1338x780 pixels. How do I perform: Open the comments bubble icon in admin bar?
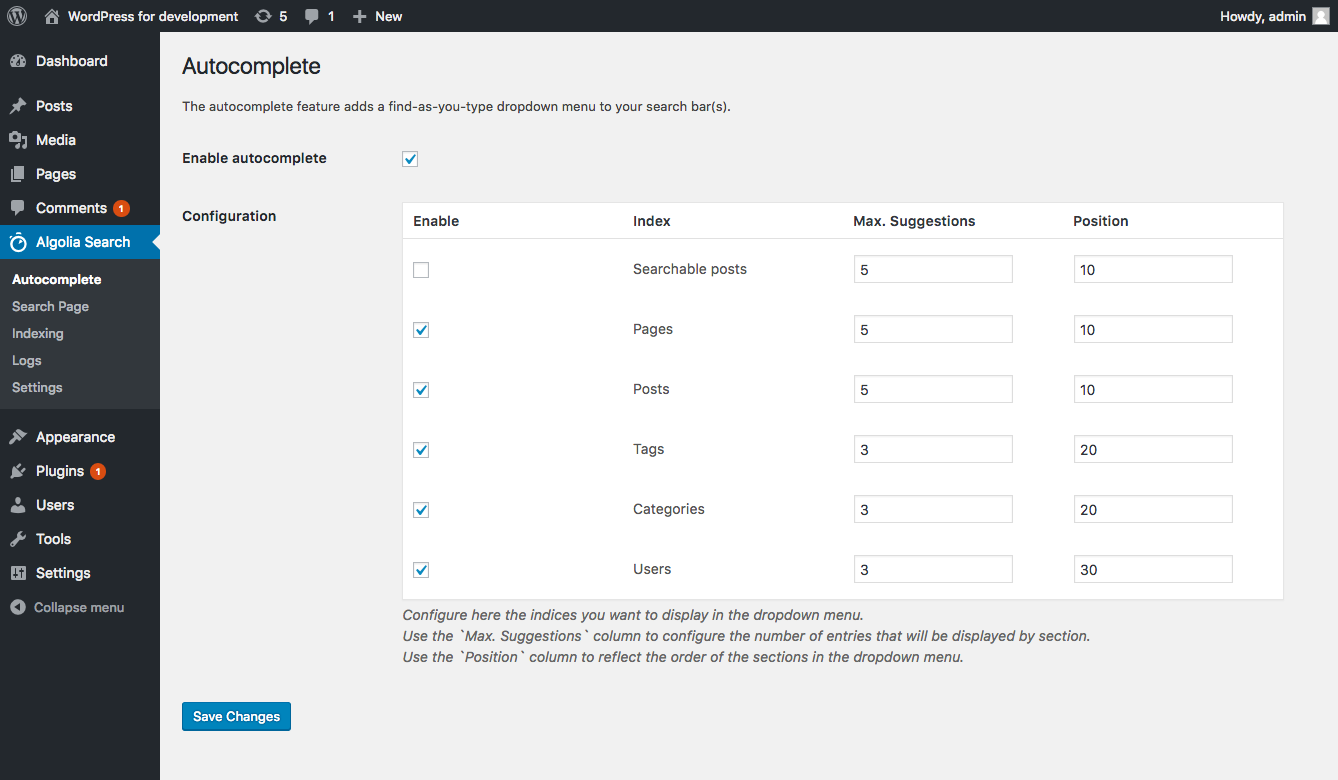tap(312, 16)
